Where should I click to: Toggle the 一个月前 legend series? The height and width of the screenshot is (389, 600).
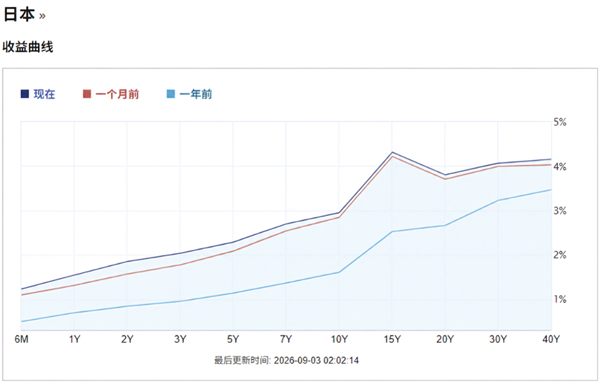(x=111, y=94)
